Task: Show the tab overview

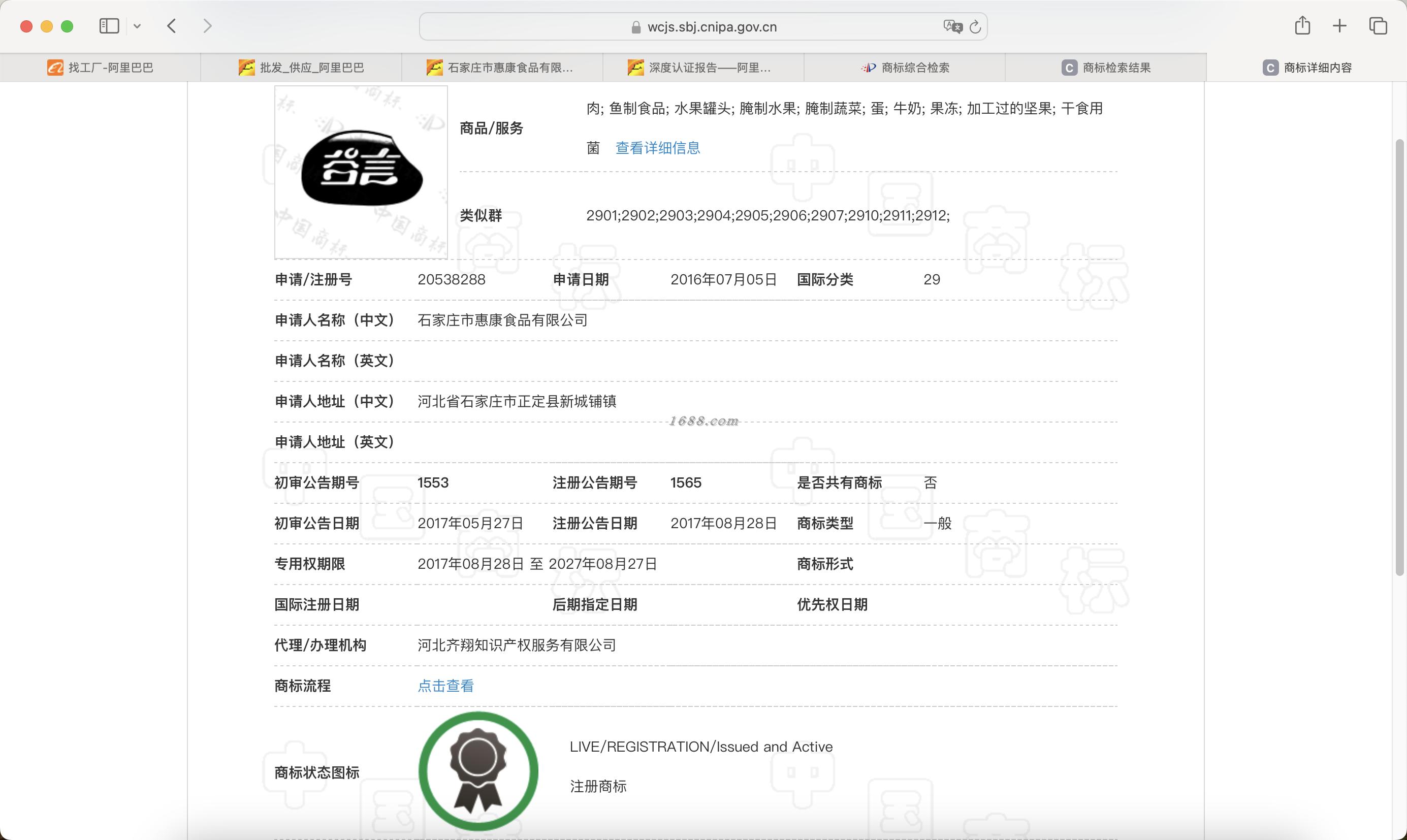Action: pyautogui.click(x=1378, y=26)
